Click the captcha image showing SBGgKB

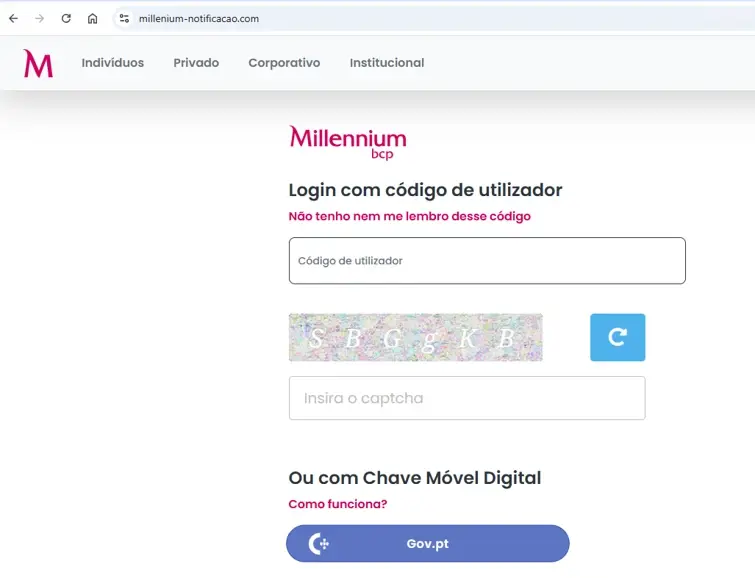tap(416, 337)
